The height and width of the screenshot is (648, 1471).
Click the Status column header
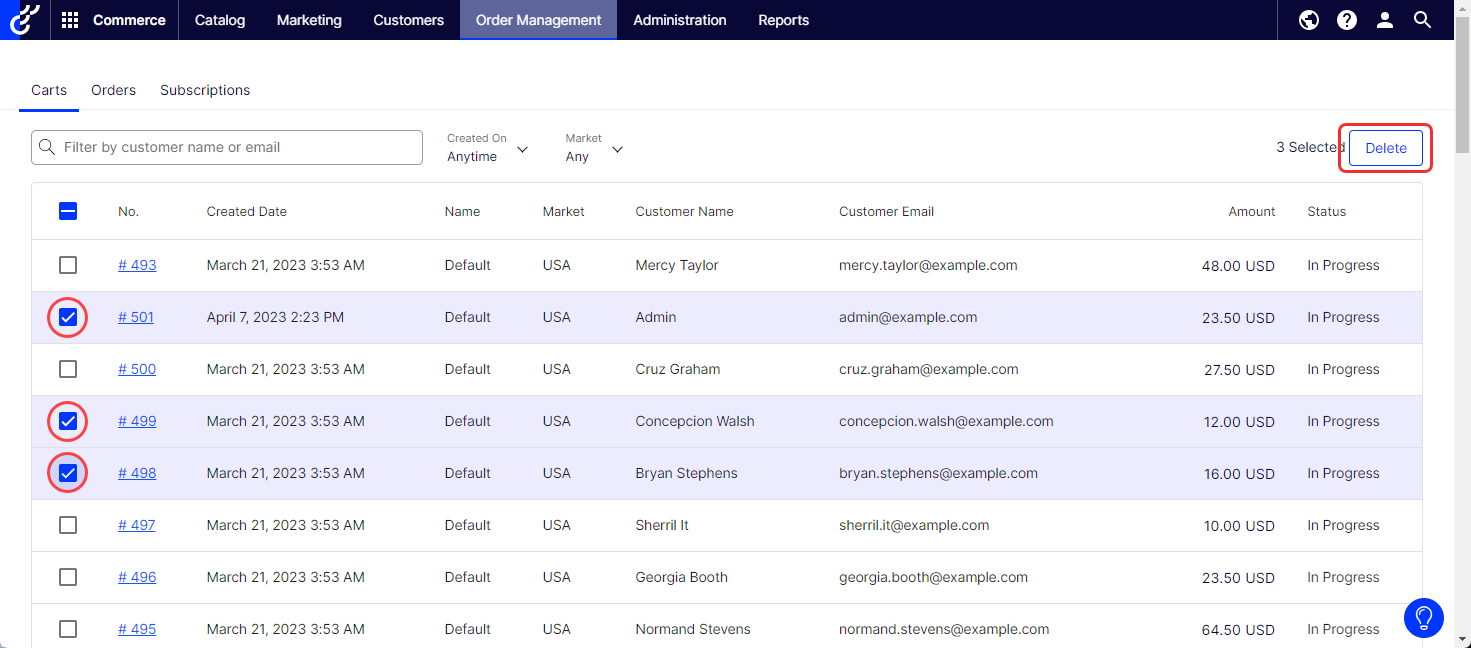(1327, 211)
